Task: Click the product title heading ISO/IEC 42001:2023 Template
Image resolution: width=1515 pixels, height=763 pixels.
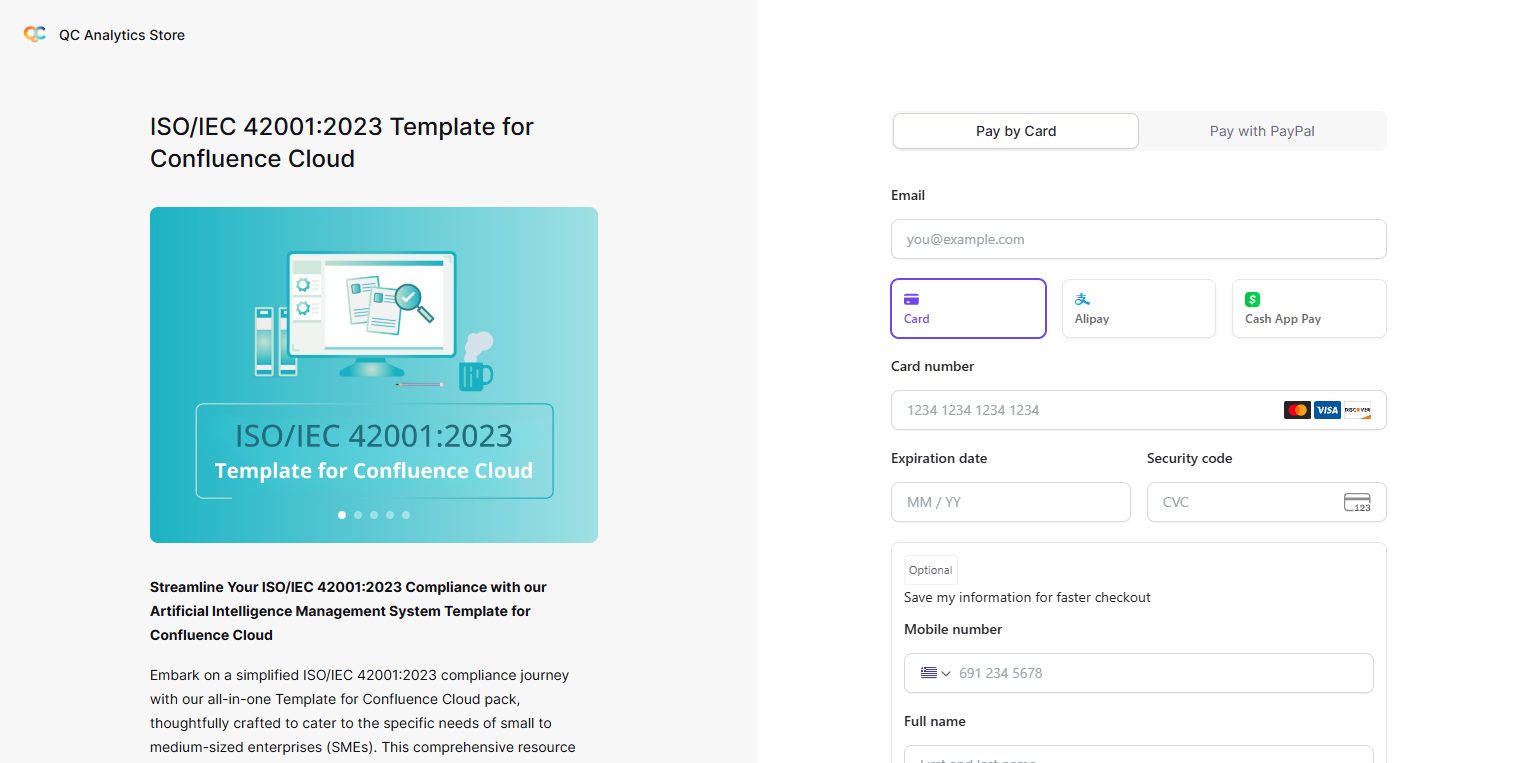Action: coord(342,143)
